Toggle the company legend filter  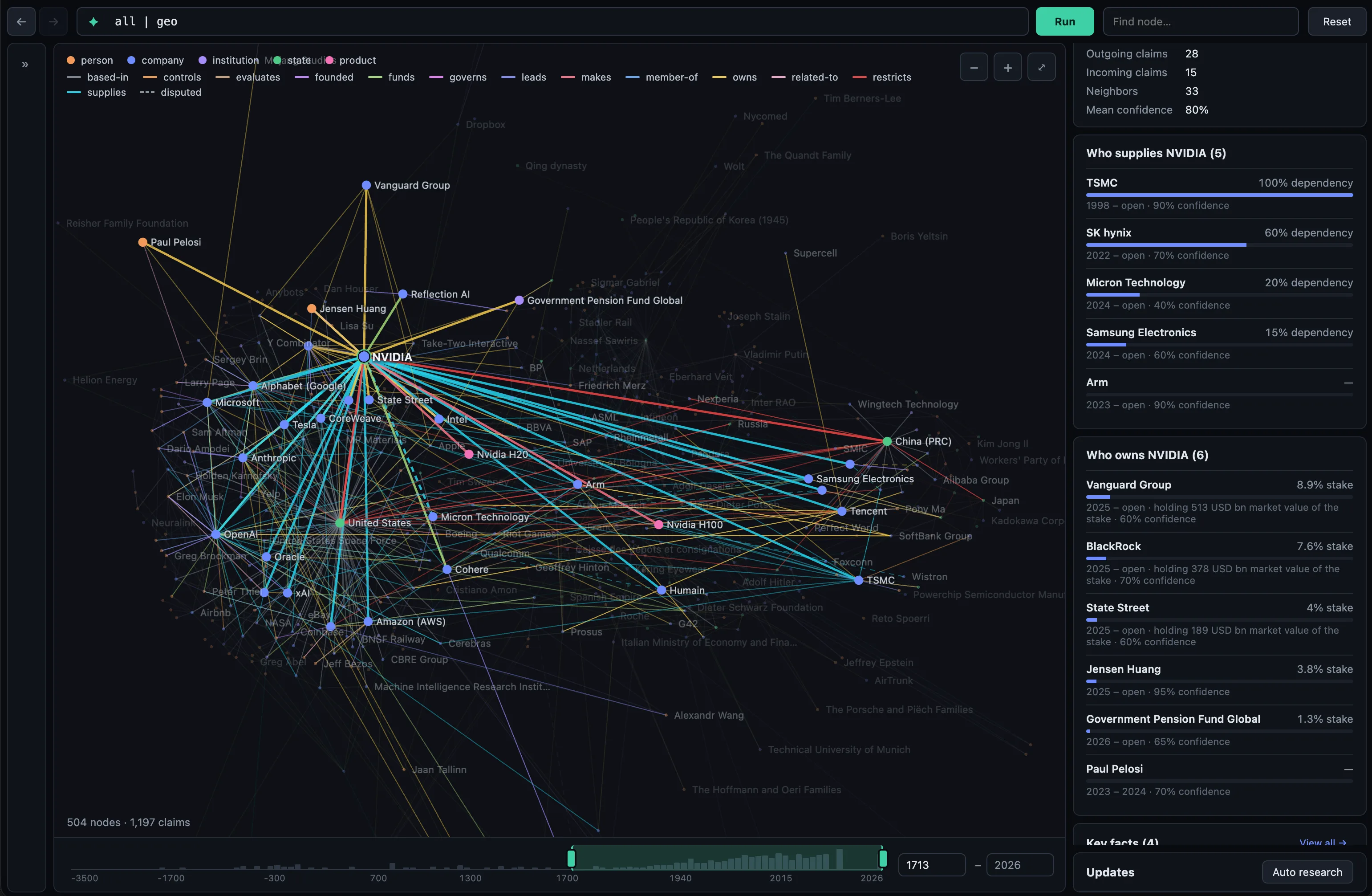156,60
